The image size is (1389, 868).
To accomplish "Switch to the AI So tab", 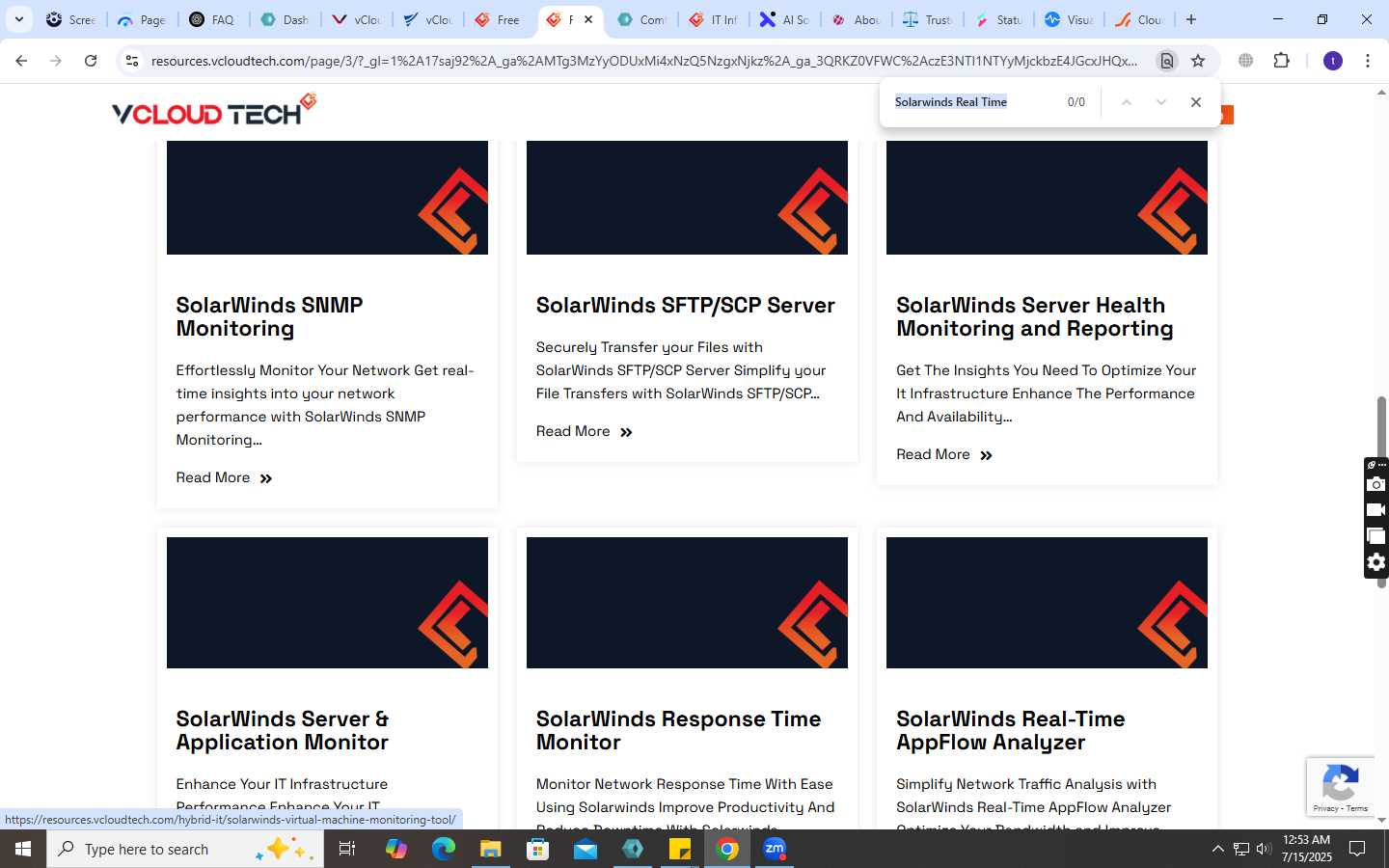I will tap(784, 19).
